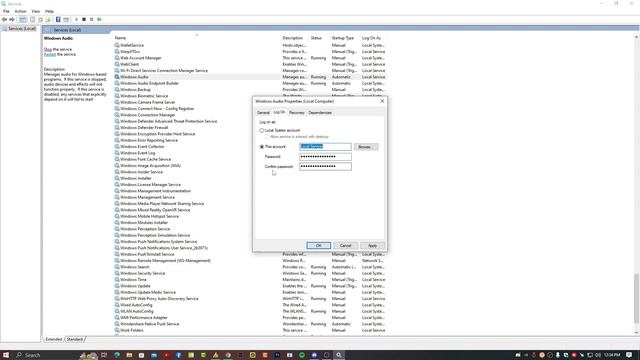Click Apply in the properties dialog
Image resolution: width=640 pixels, height=360 pixels.
pos(372,245)
